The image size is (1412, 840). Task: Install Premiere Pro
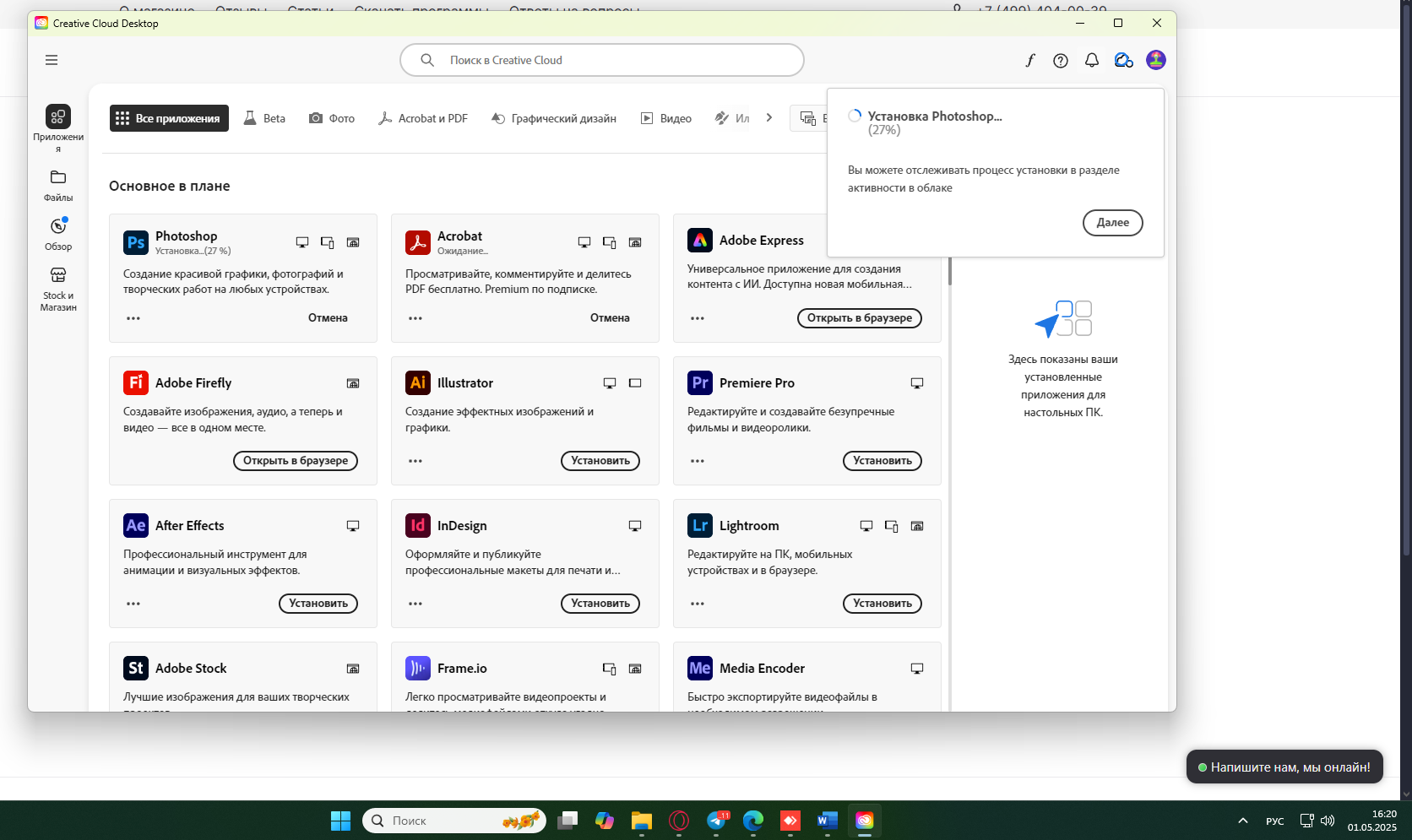click(x=882, y=461)
